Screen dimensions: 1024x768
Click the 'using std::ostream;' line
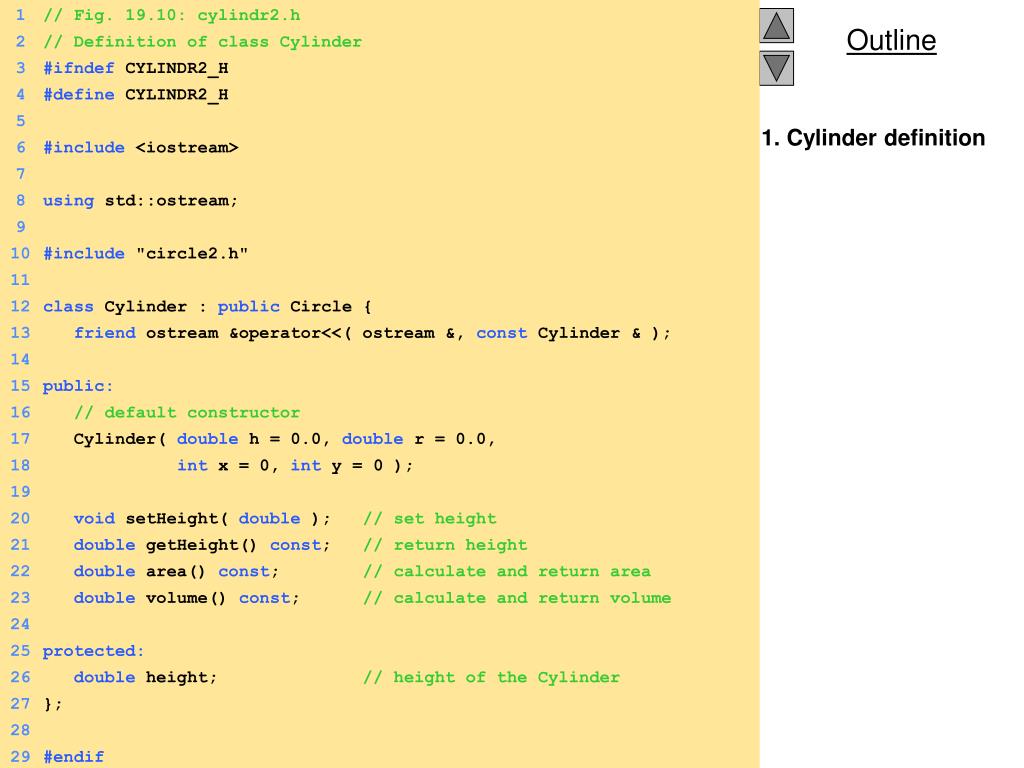140,200
